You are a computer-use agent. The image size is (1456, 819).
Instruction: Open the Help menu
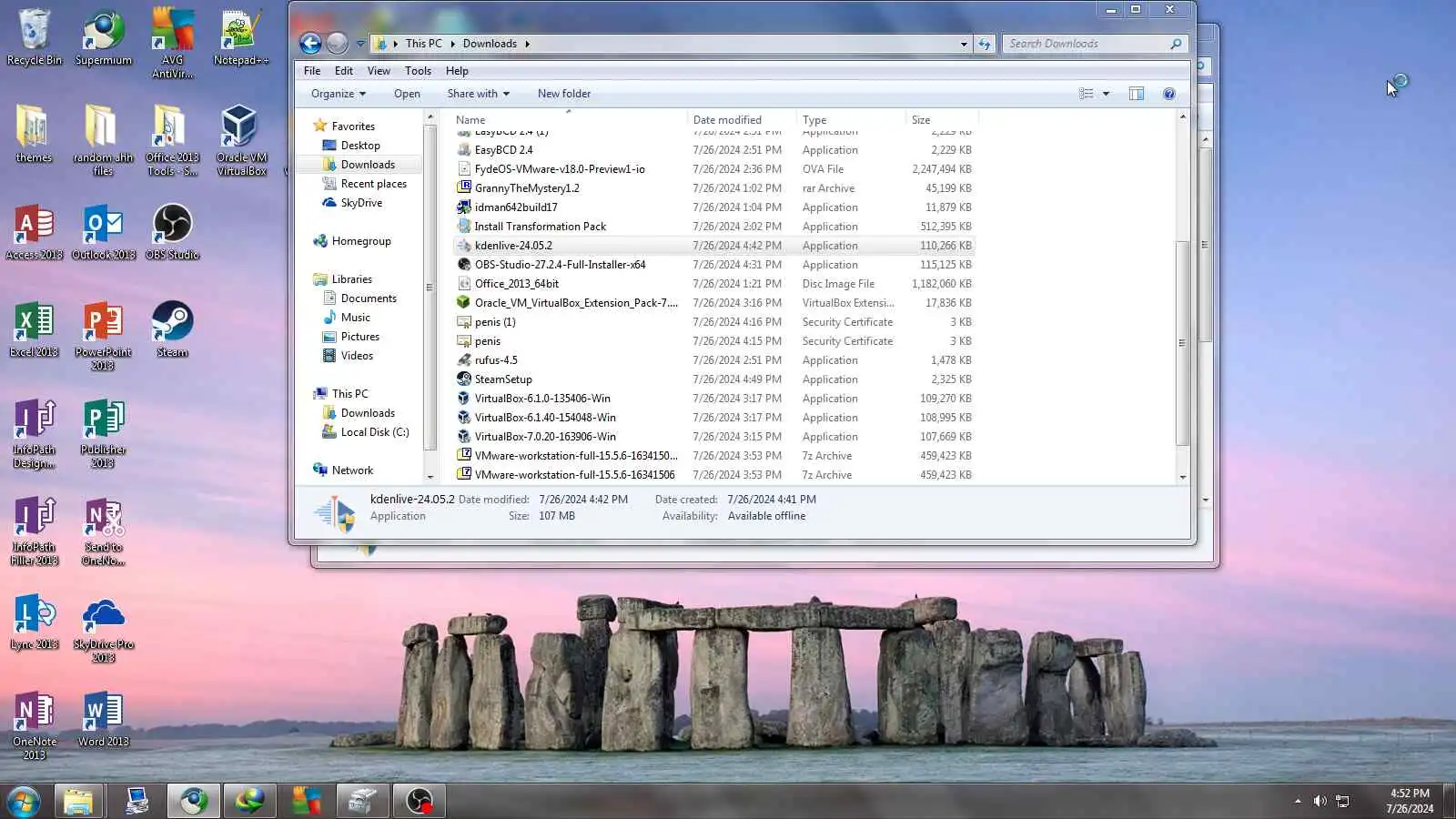tap(457, 71)
